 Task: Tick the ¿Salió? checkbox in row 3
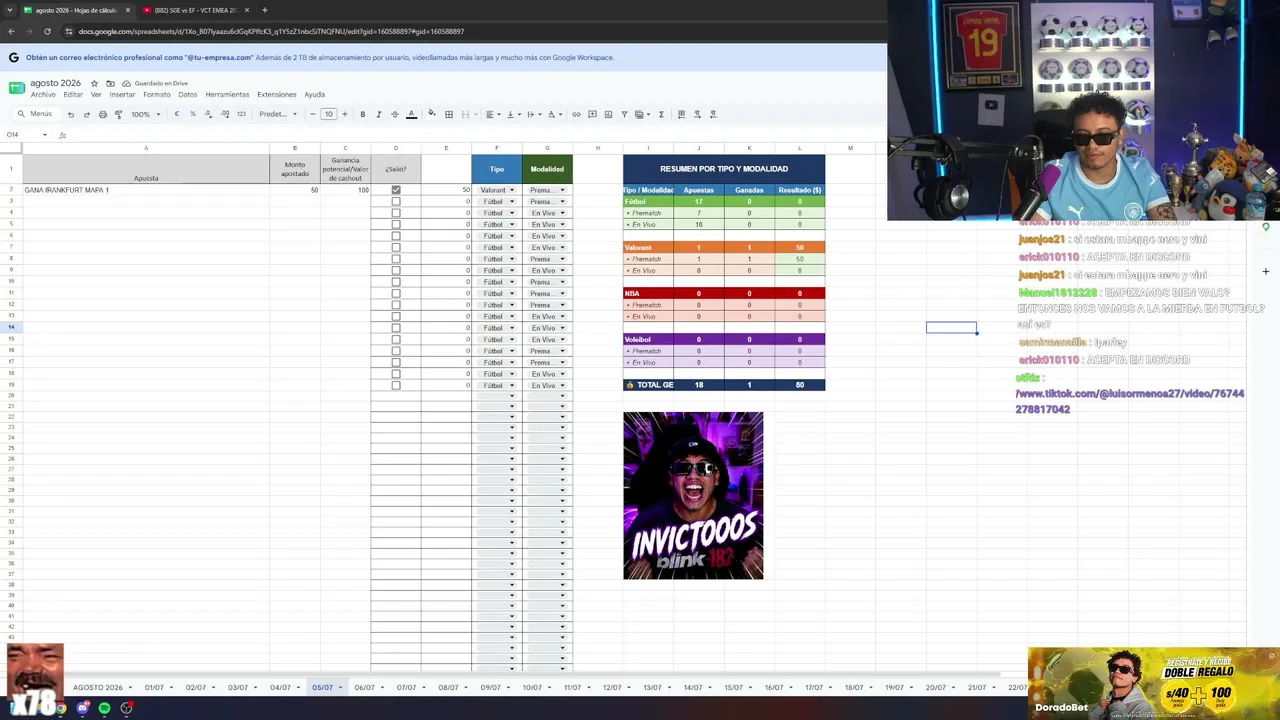coord(396,202)
